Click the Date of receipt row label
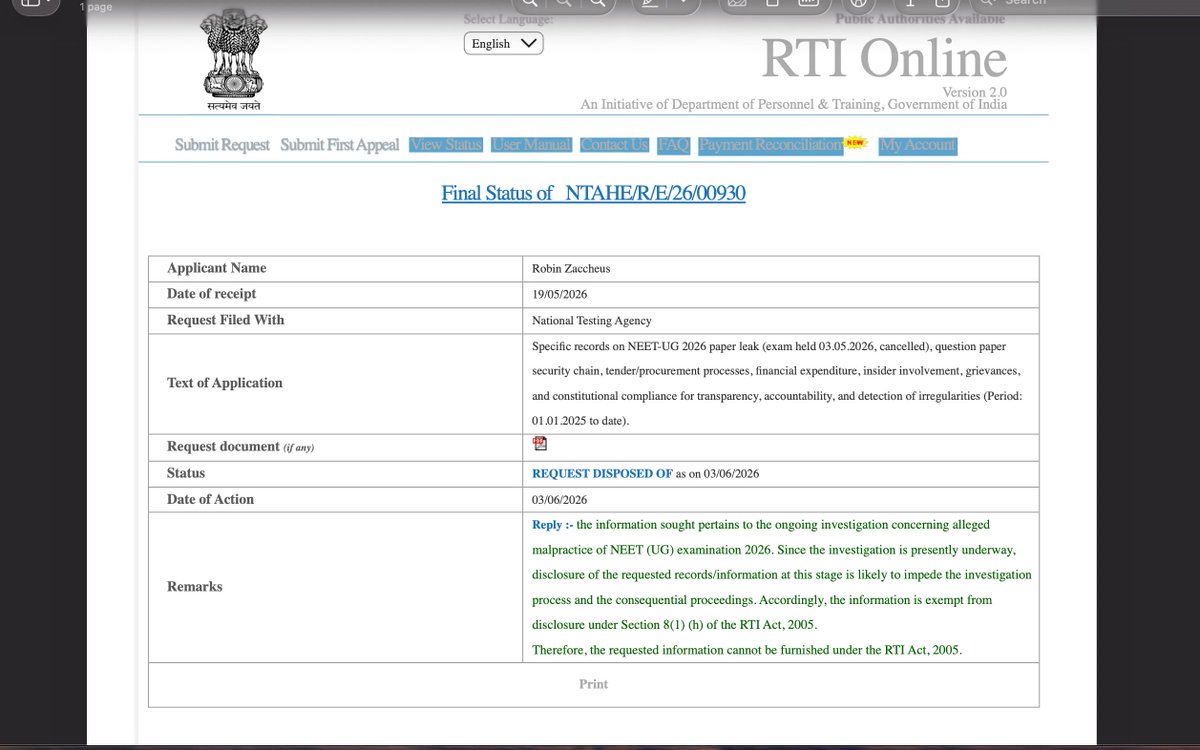Image resolution: width=1200 pixels, height=750 pixels. [211, 294]
